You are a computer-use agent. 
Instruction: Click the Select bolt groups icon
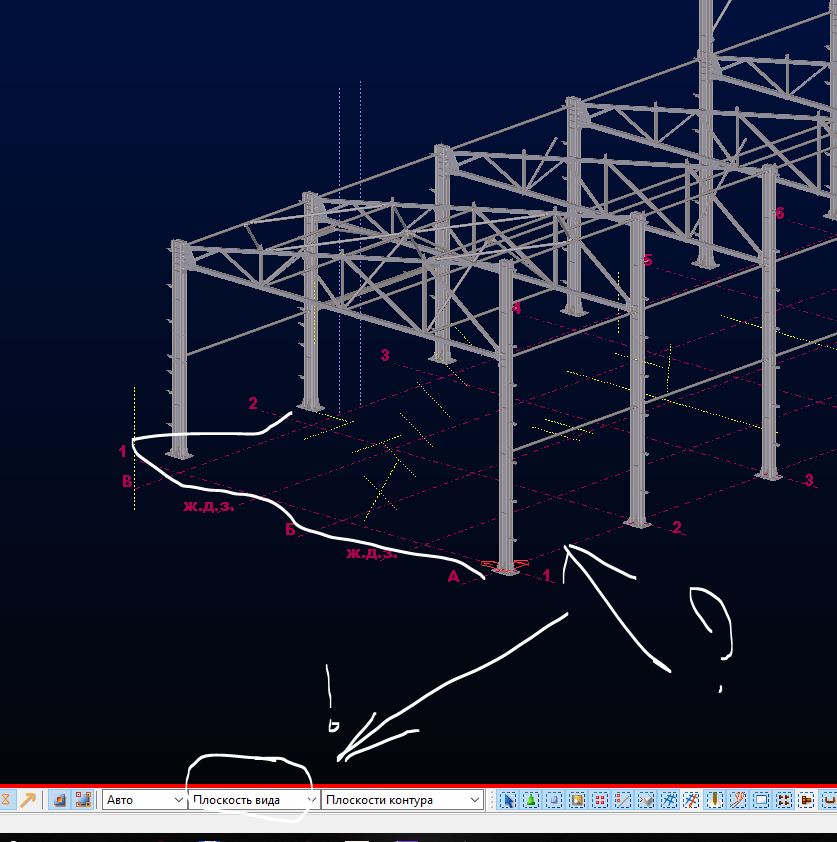point(784,800)
